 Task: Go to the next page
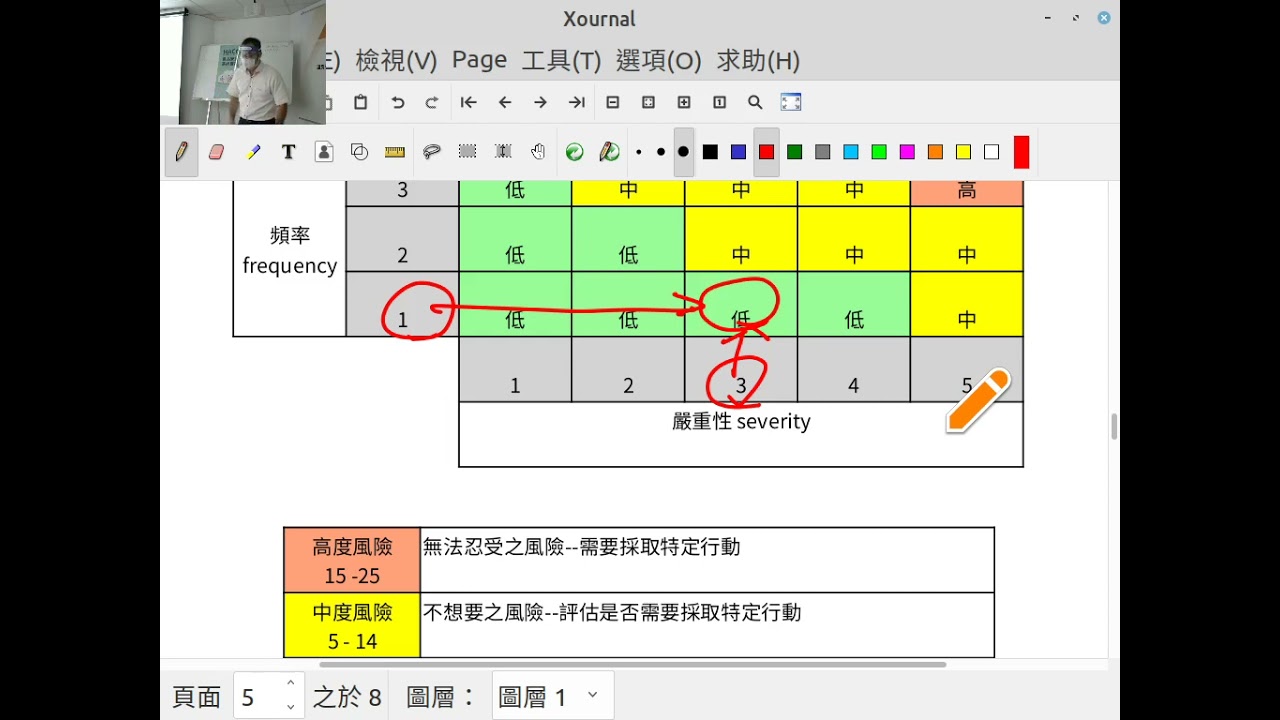tap(540, 102)
